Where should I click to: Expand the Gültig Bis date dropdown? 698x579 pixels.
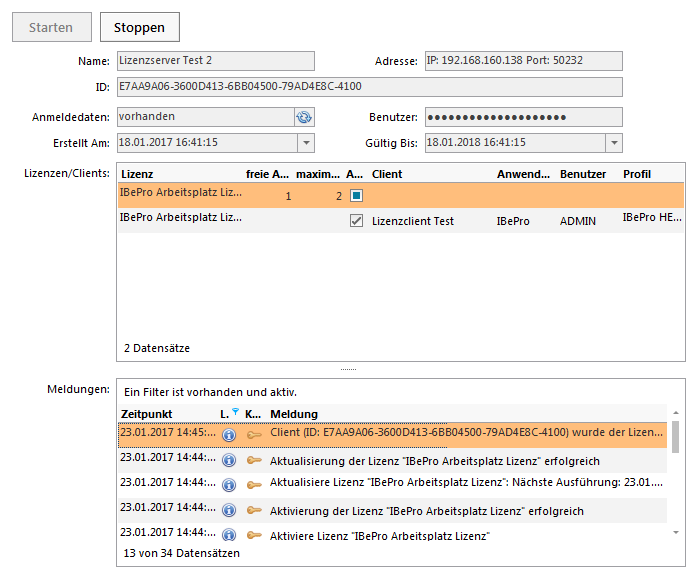pos(613,143)
